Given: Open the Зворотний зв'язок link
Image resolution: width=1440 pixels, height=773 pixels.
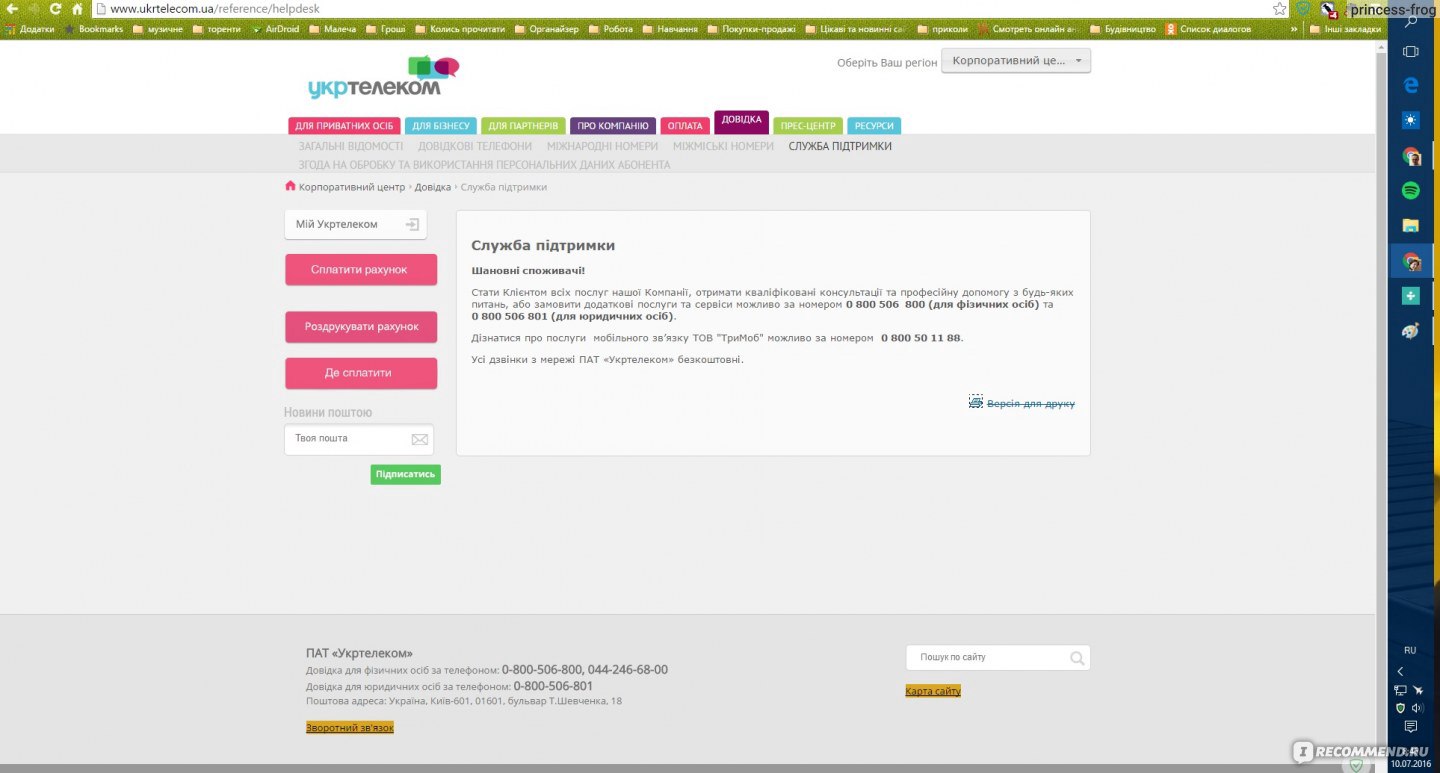Looking at the screenshot, I should coord(350,728).
